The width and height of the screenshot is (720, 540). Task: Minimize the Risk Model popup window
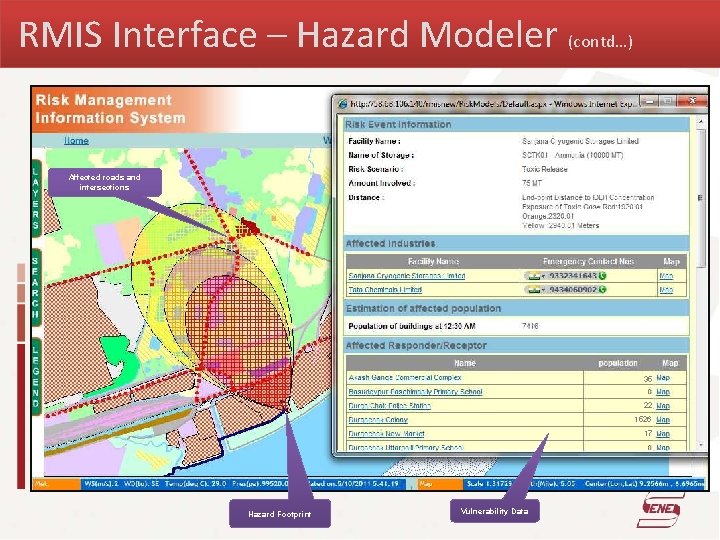[x=651, y=101]
